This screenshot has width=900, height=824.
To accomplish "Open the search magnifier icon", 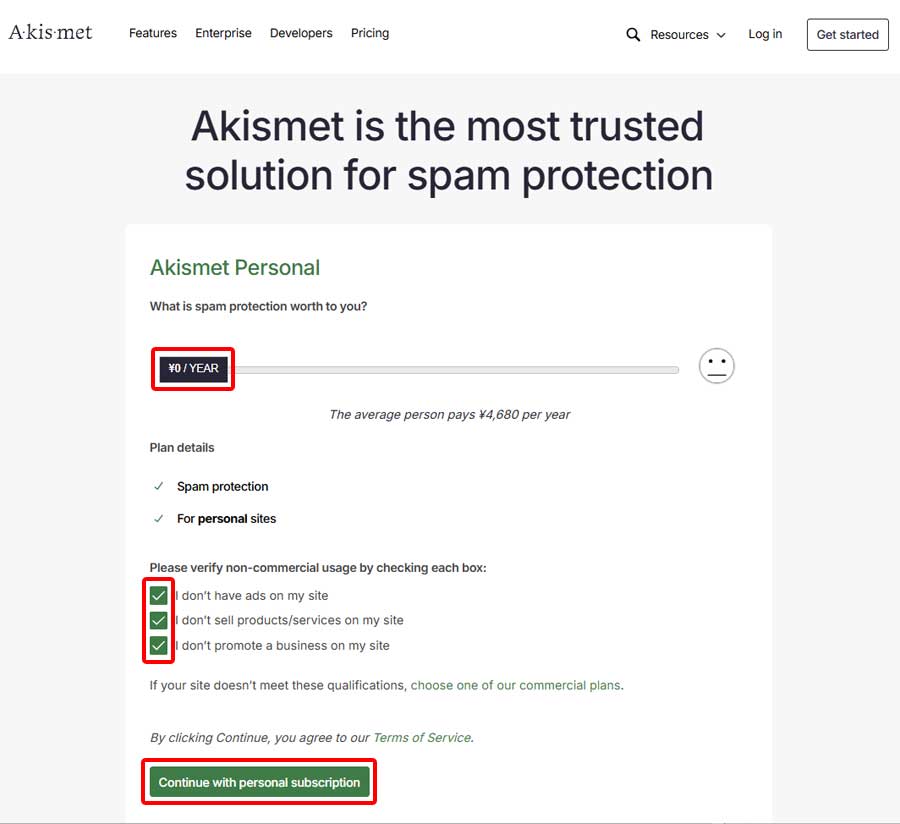I will point(633,34).
